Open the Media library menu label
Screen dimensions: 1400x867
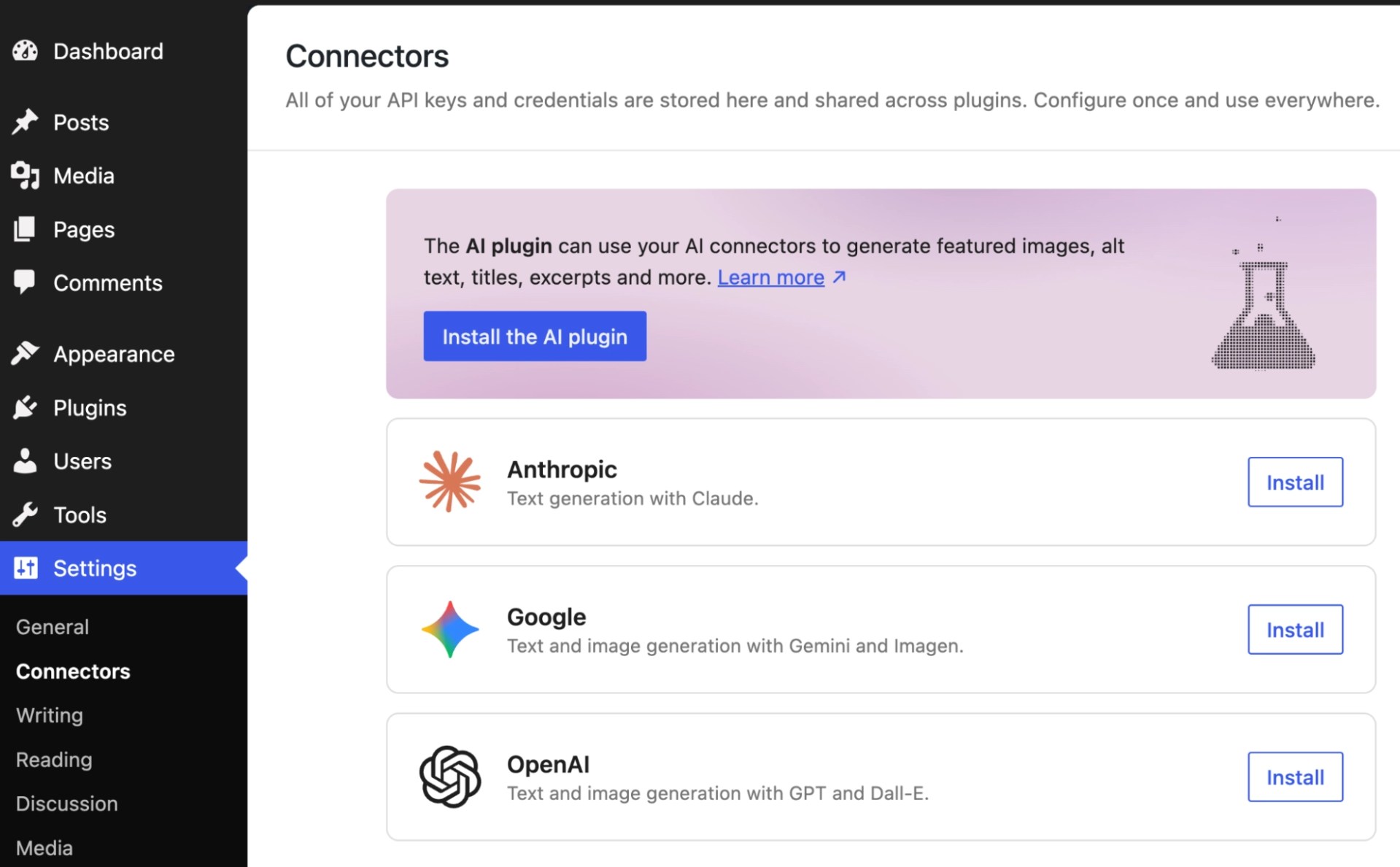[x=84, y=176]
